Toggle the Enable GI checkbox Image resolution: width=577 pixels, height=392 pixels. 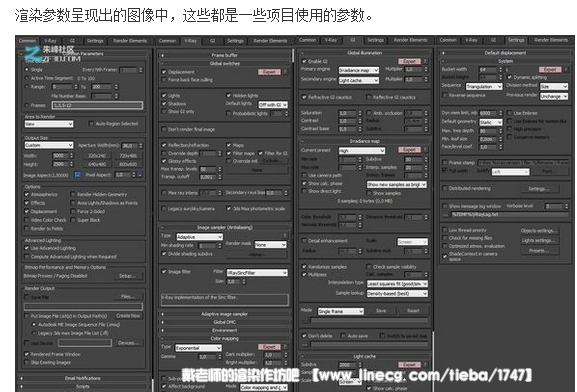(x=304, y=61)
